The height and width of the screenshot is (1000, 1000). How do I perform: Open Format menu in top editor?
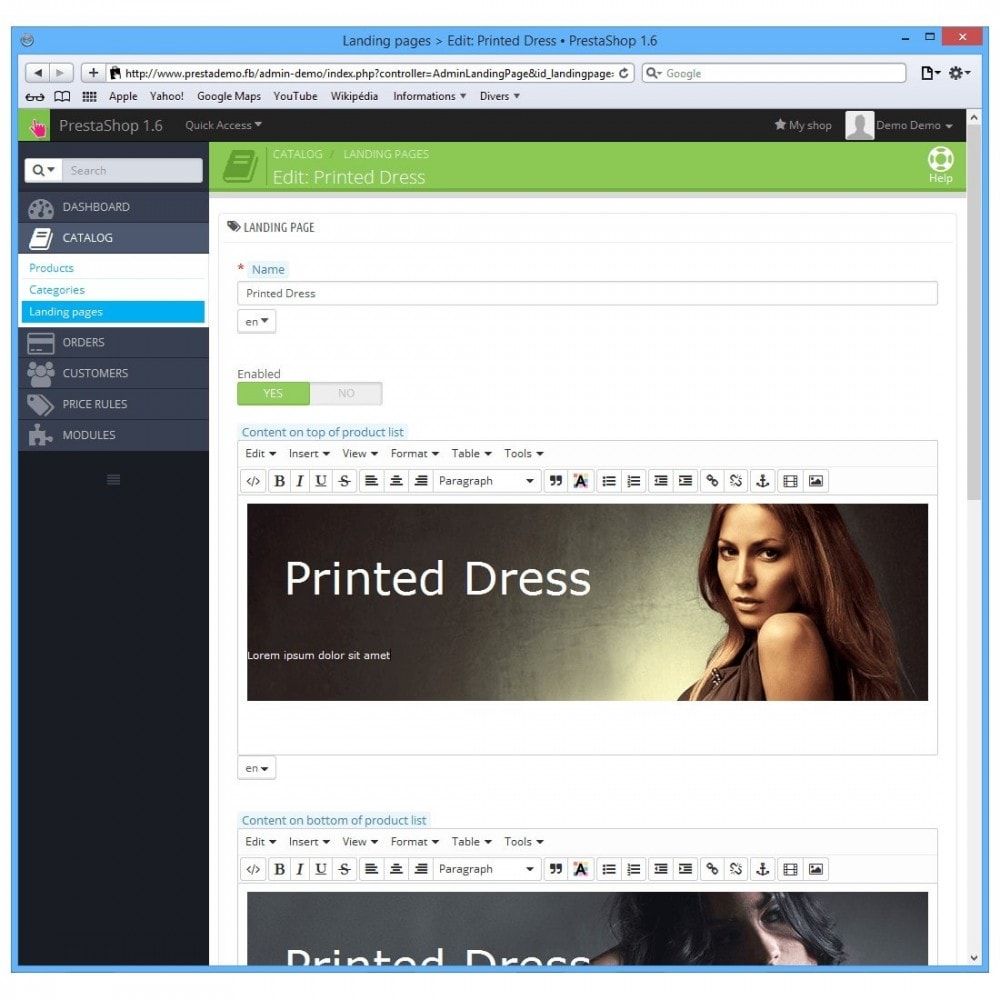[415, 453]
